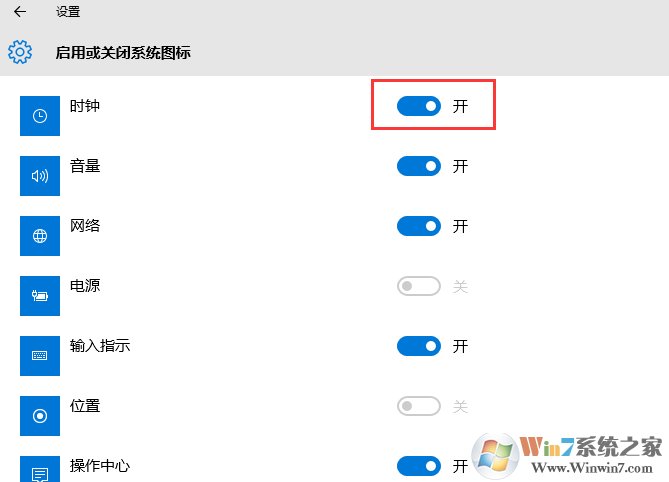Click the clock icon tile

point(40,116)
